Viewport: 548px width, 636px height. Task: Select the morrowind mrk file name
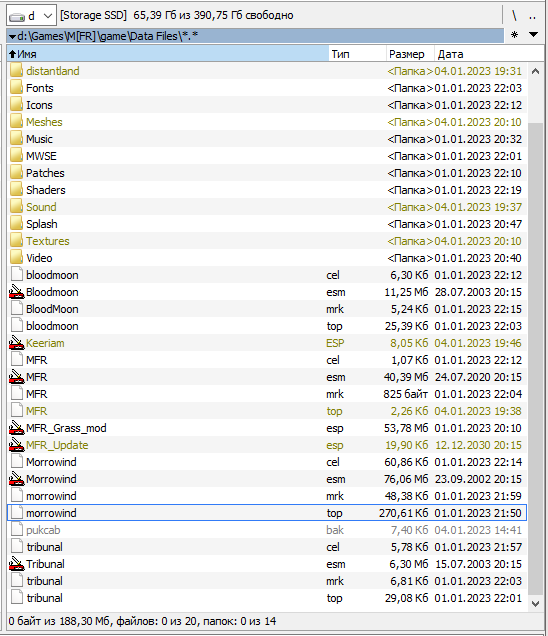[51, 496]
